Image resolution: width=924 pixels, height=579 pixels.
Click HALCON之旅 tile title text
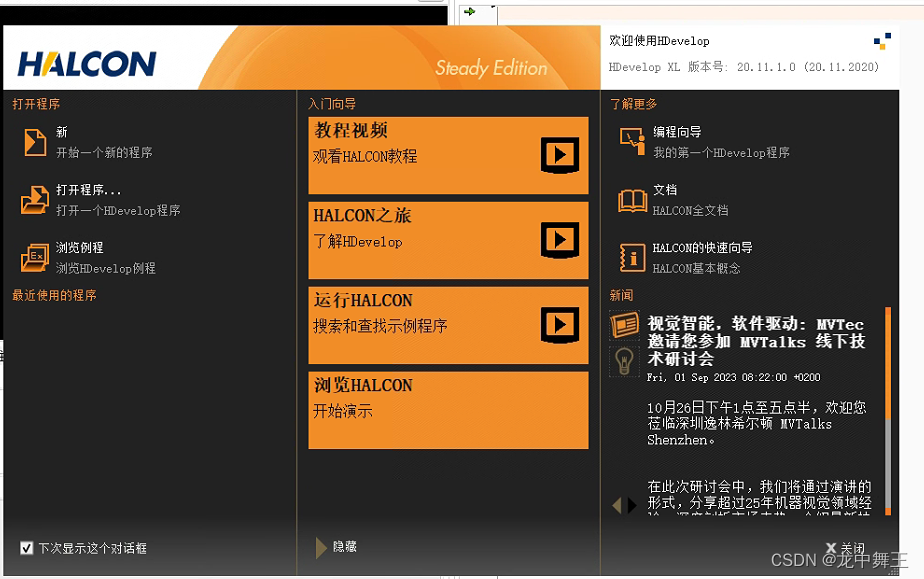click(x=362, y=216)
